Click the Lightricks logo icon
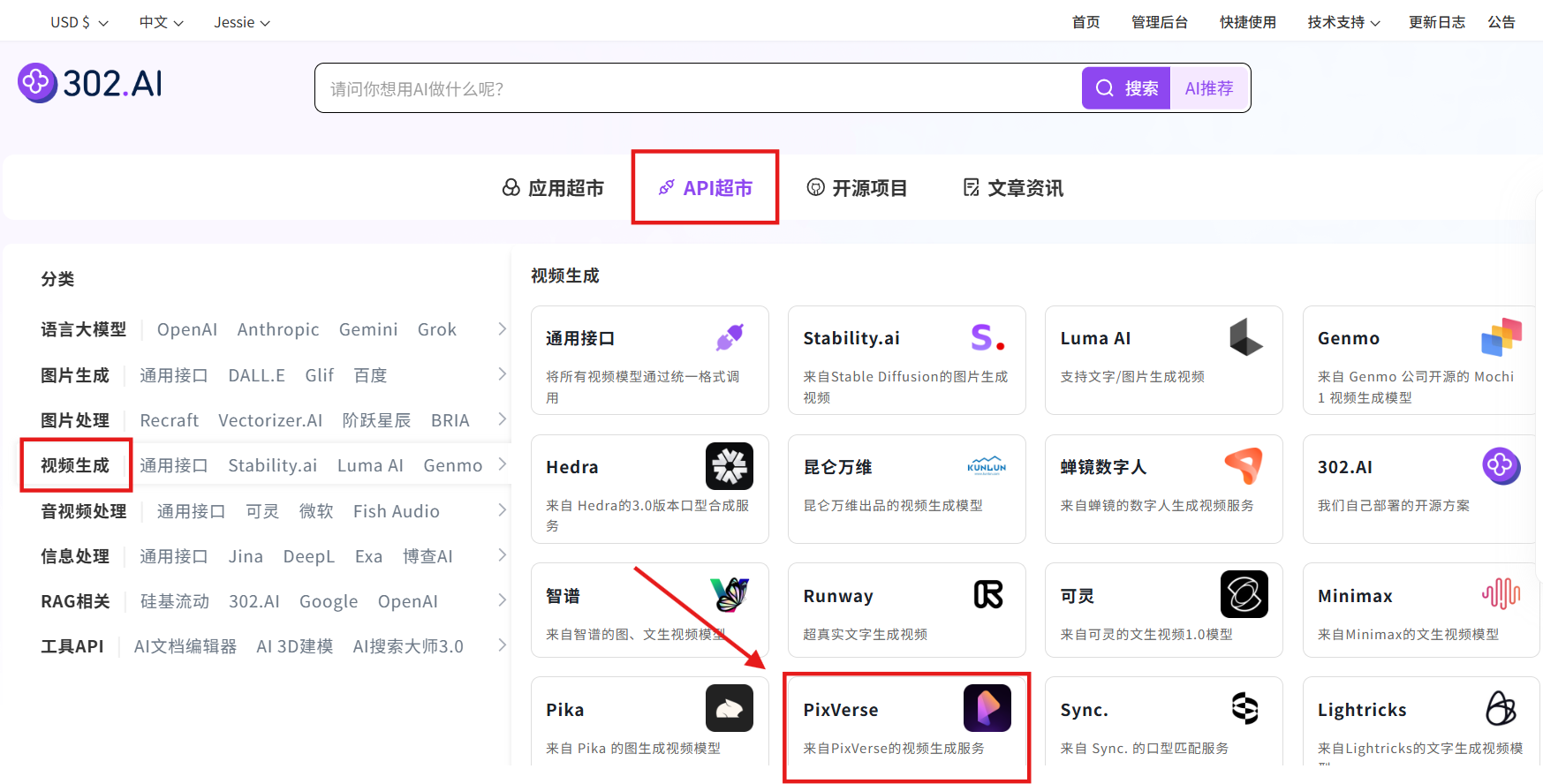The image size is (1543, 784). pos(1501,708)
